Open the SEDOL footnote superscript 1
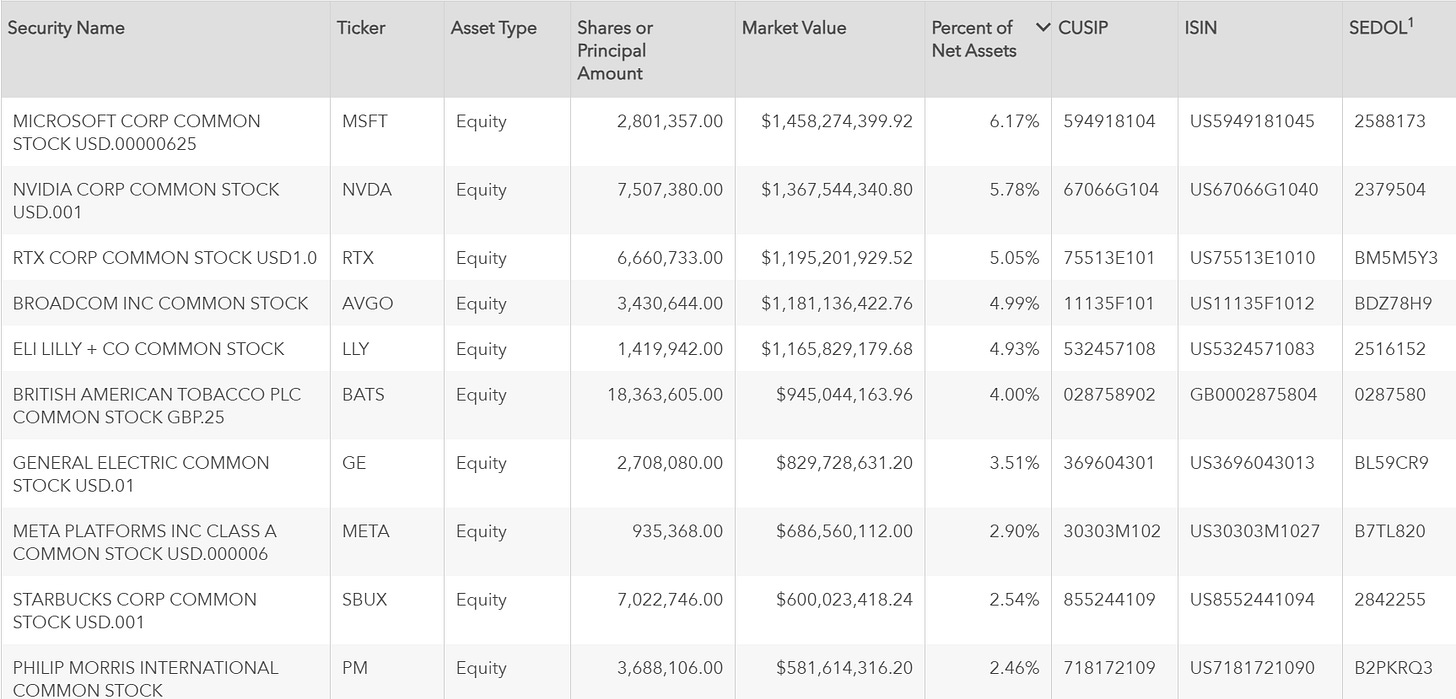1456x699 pixels. tap(1410, 22)
